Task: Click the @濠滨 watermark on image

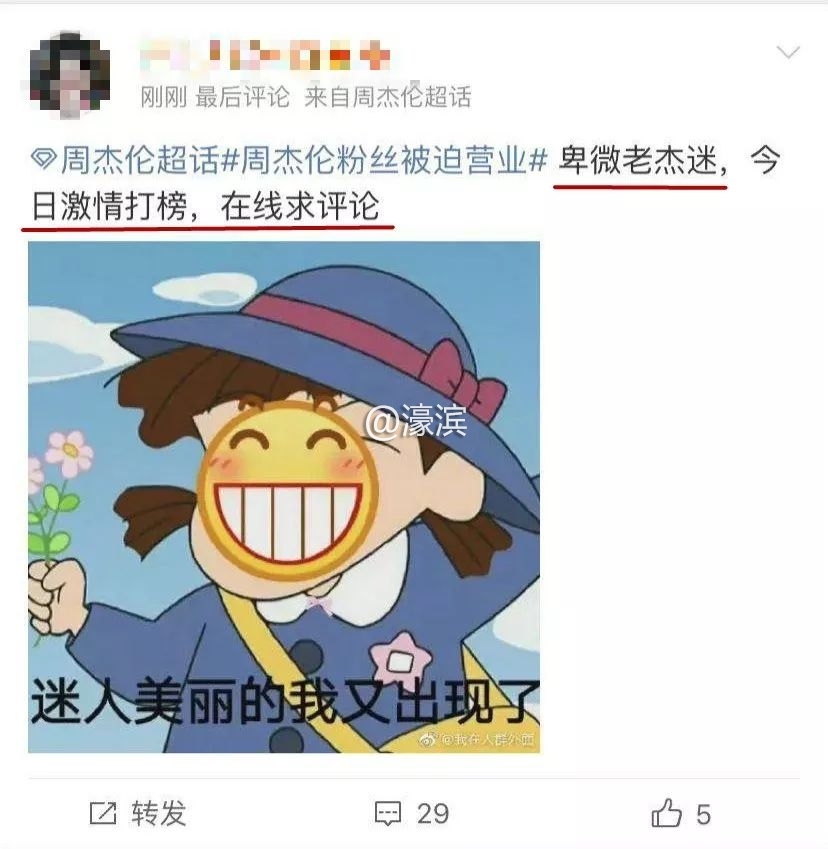Action: 416,422
